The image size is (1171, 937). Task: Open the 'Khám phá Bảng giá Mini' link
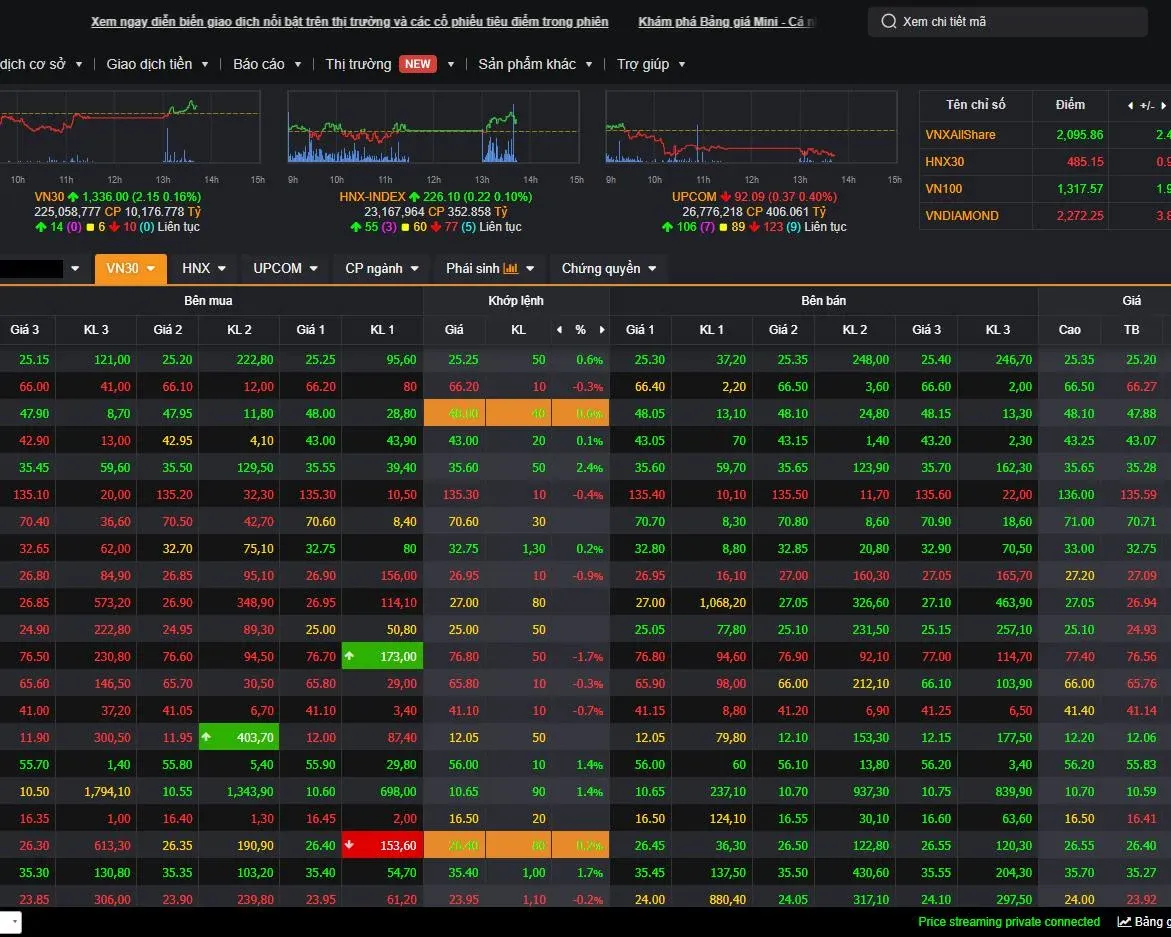[726, 22]
